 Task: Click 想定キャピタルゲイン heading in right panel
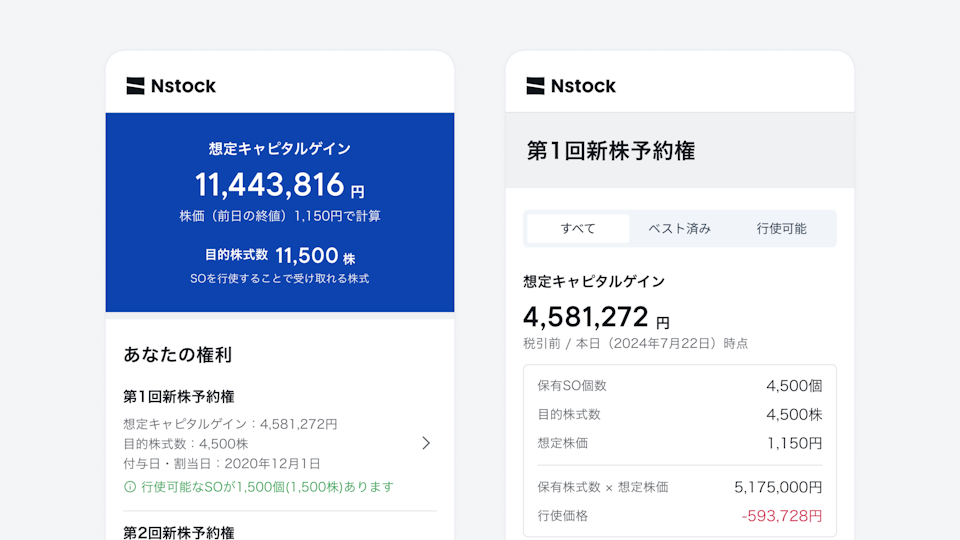click(x=594, y=281)
